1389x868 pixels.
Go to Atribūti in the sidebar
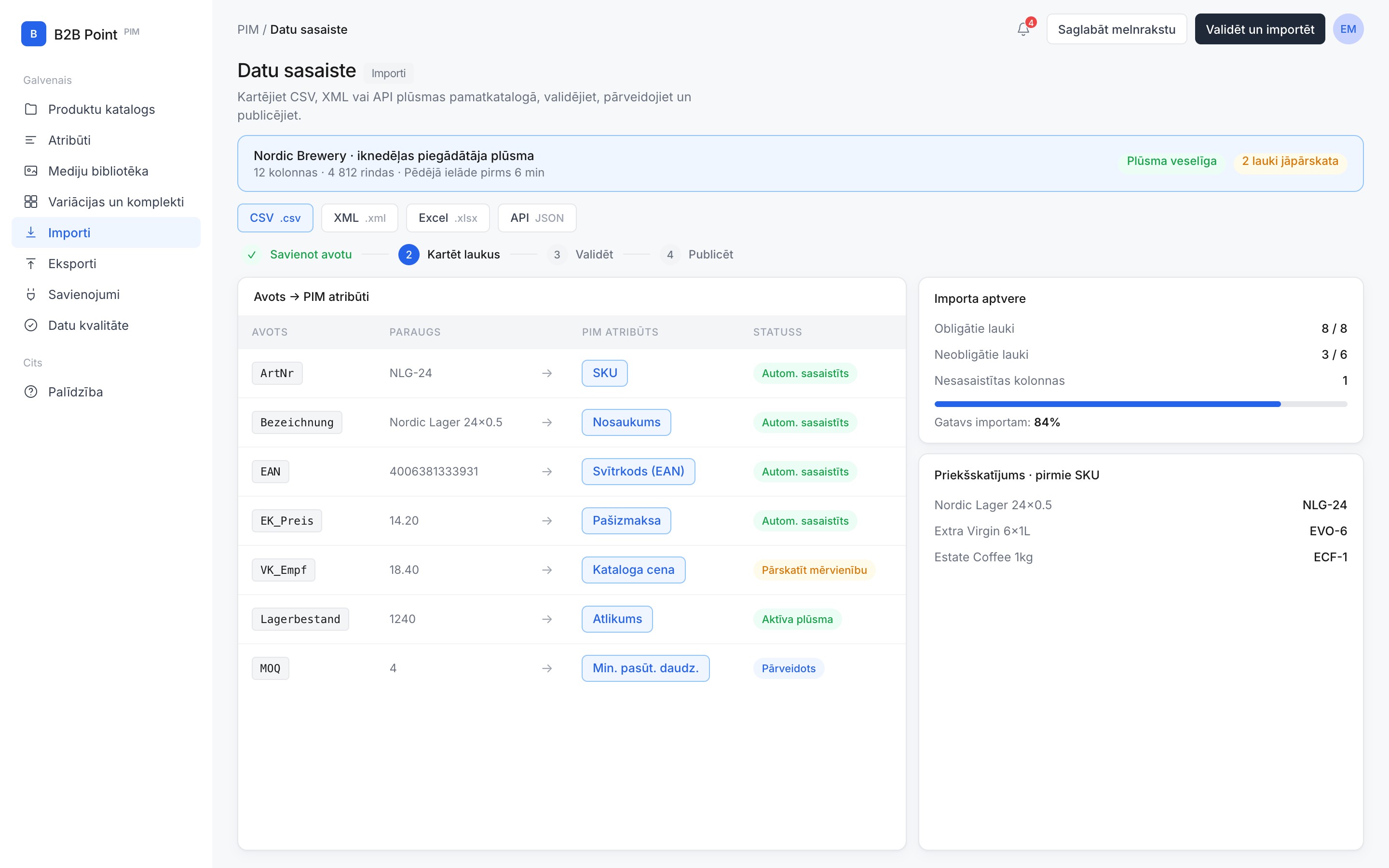coord(106,140)
